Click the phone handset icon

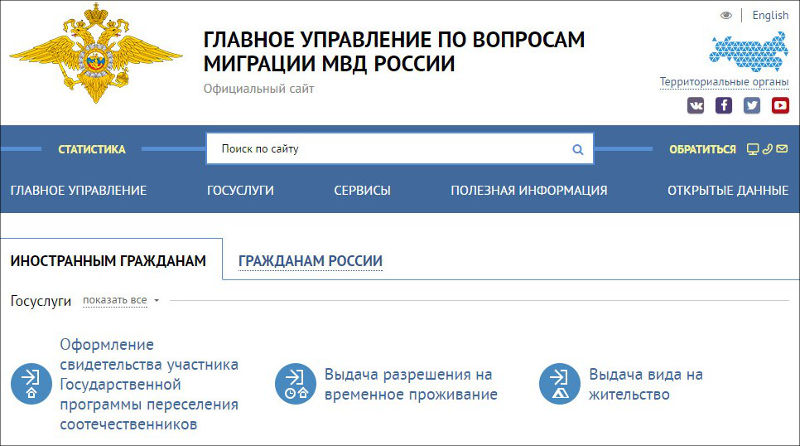[x=767, y=149]
